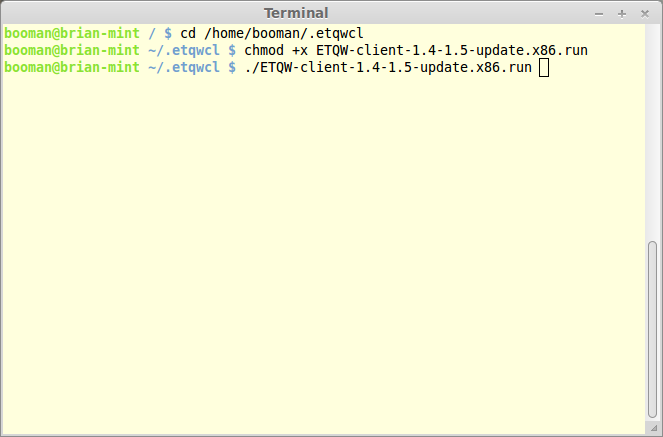Screen dimensions: 663x437
Task: Click ETQW-client filename on the chmod line
Action: (452, 51)
